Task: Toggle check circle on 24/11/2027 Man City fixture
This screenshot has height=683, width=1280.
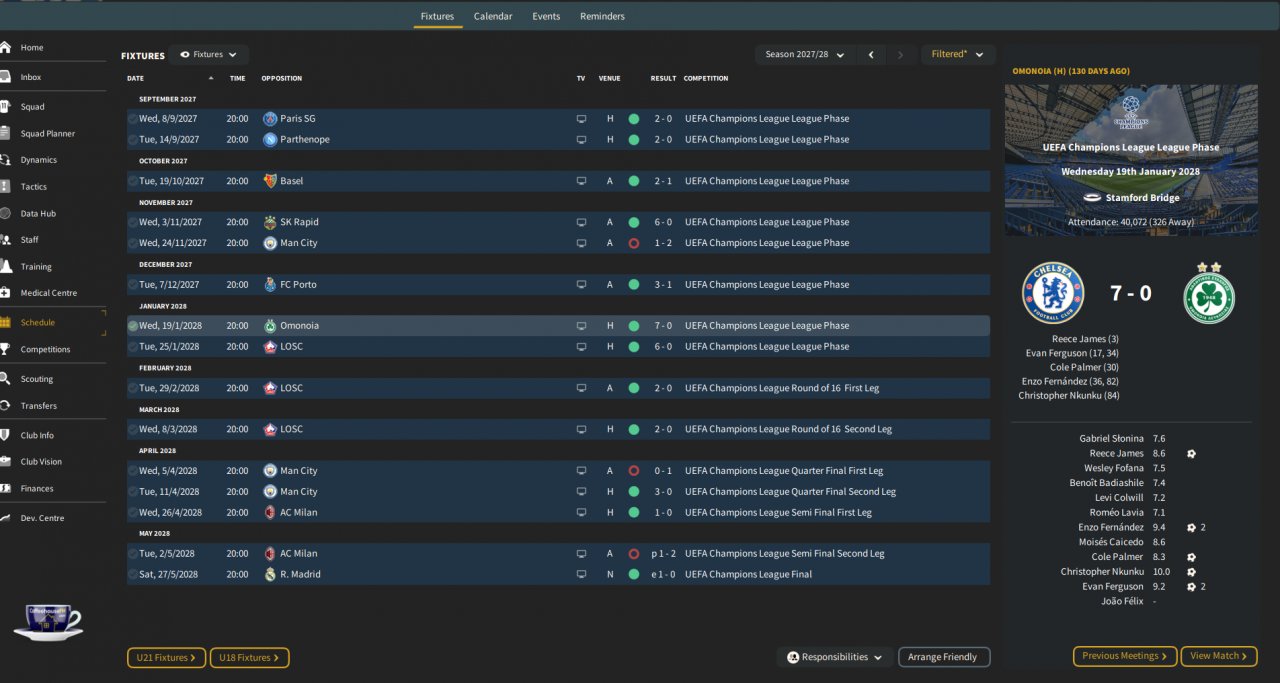Action: point(133,243)
